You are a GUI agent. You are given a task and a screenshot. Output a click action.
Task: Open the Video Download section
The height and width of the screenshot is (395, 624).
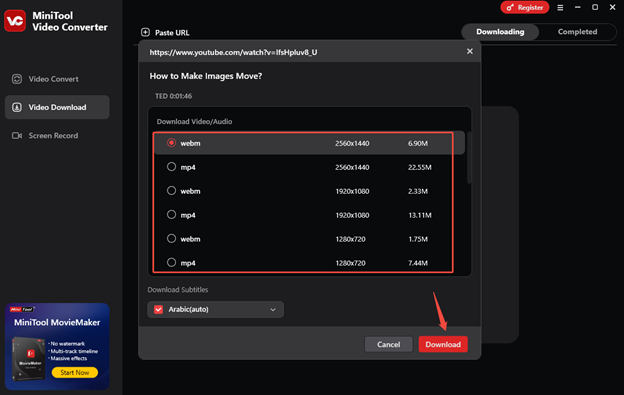[x=57, y=107]
